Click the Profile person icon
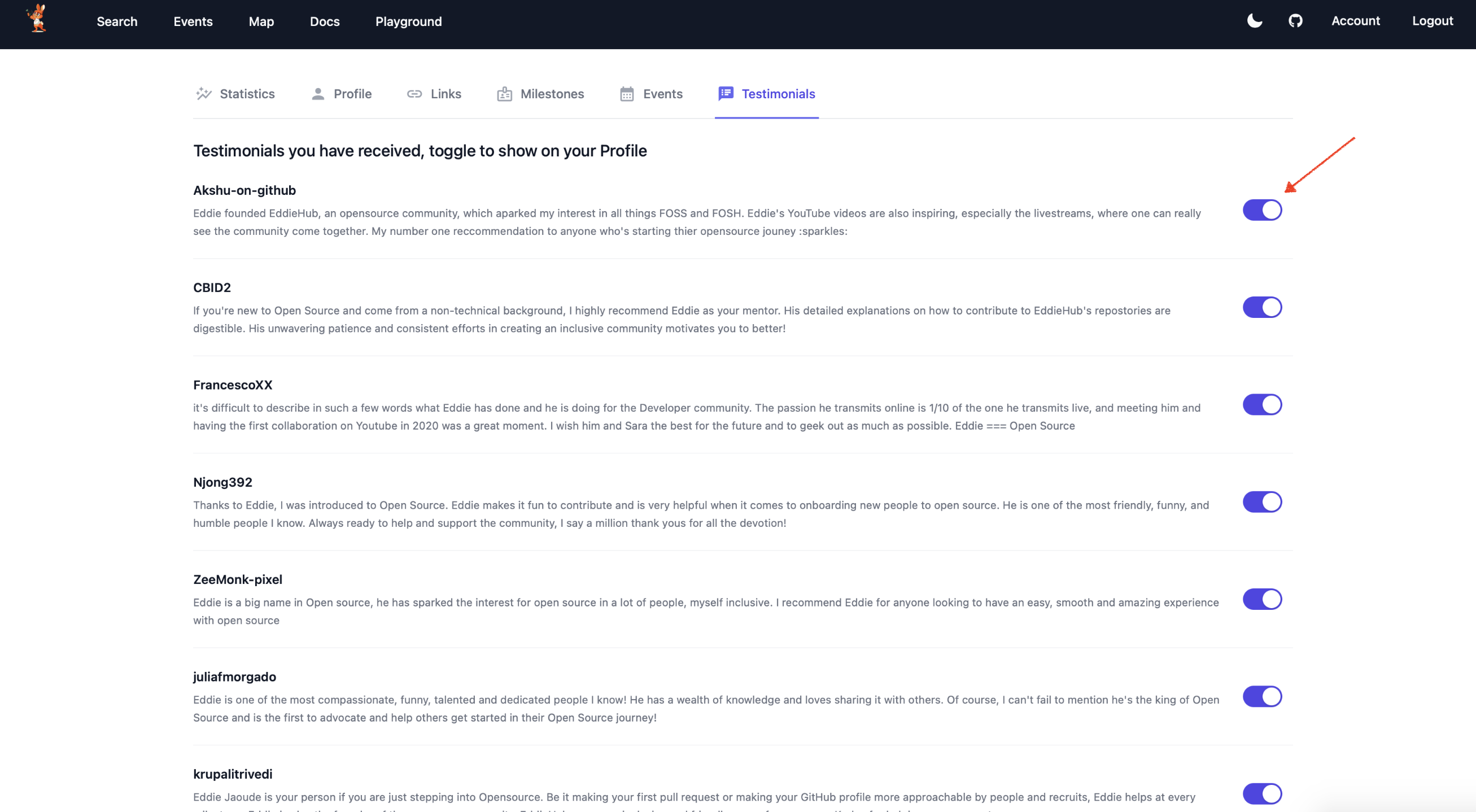 coord(317,93)
